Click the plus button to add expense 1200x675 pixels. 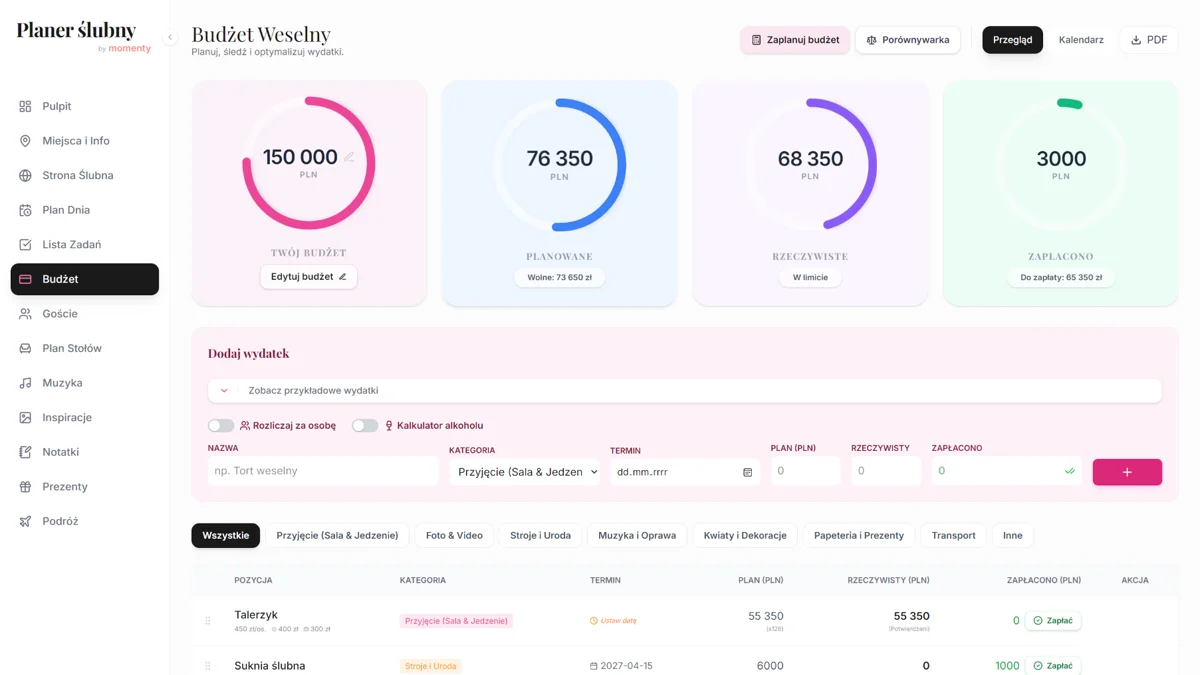tap(1126, 472)
